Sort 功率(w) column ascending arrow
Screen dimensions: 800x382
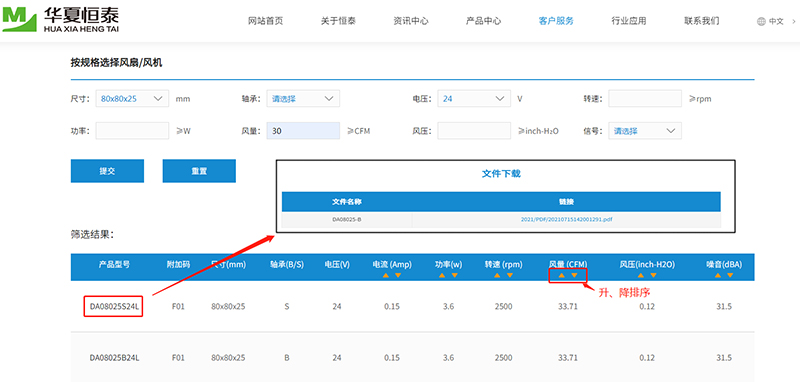pos(442,275)
